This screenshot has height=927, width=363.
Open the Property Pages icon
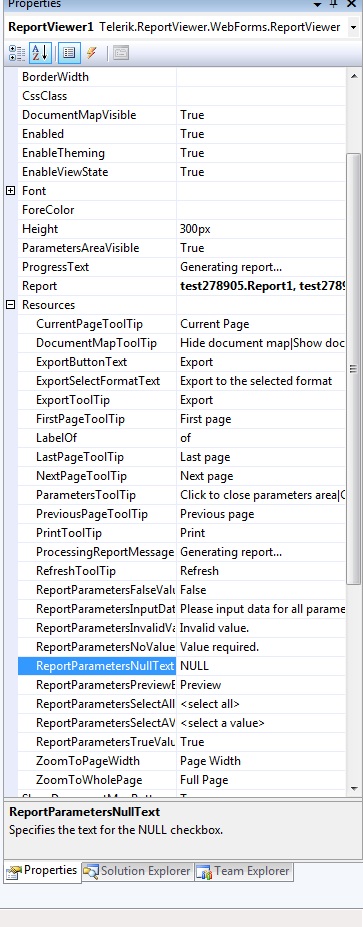121,53
